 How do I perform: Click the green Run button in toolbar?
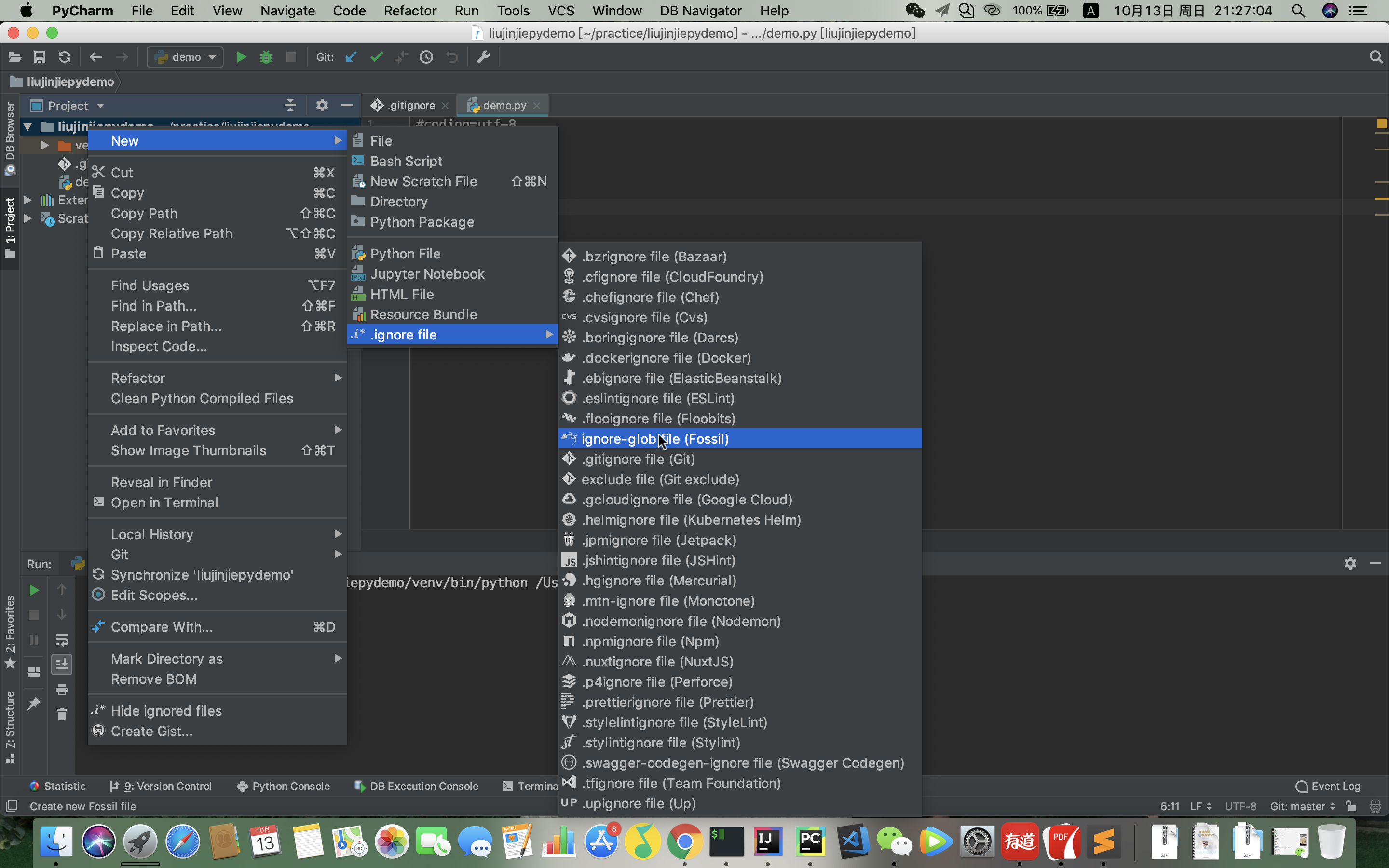coord(241,57)
